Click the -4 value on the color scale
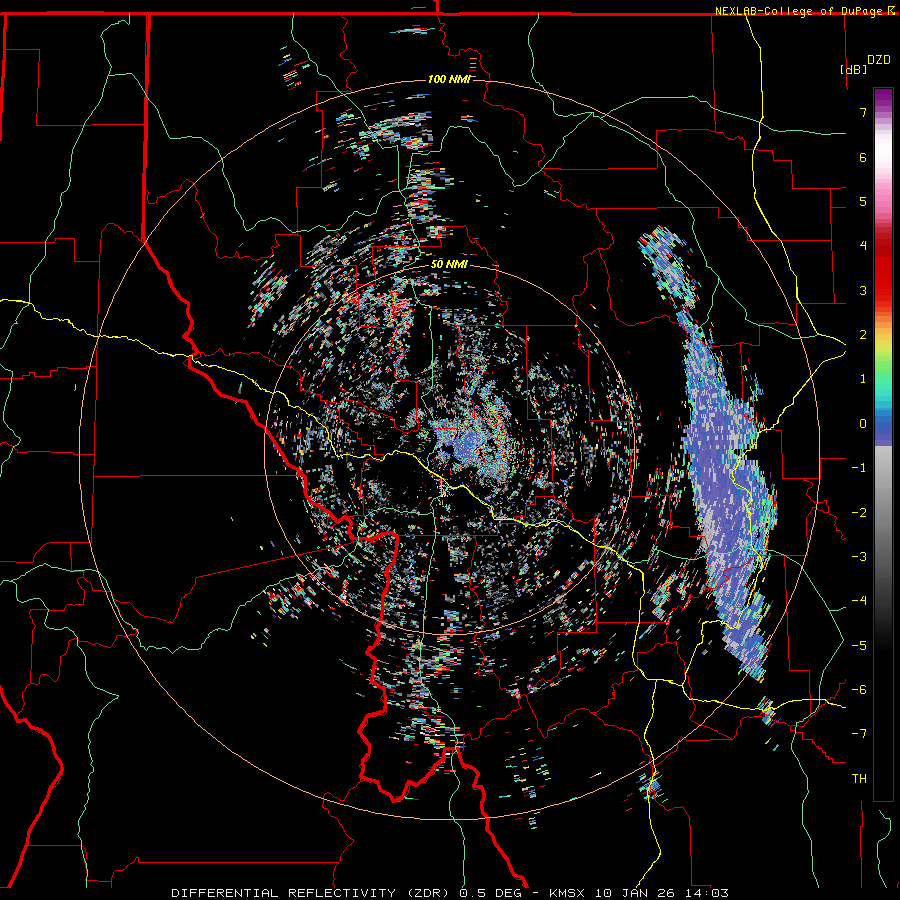This screenshot has width=900, height=900. 859,601
